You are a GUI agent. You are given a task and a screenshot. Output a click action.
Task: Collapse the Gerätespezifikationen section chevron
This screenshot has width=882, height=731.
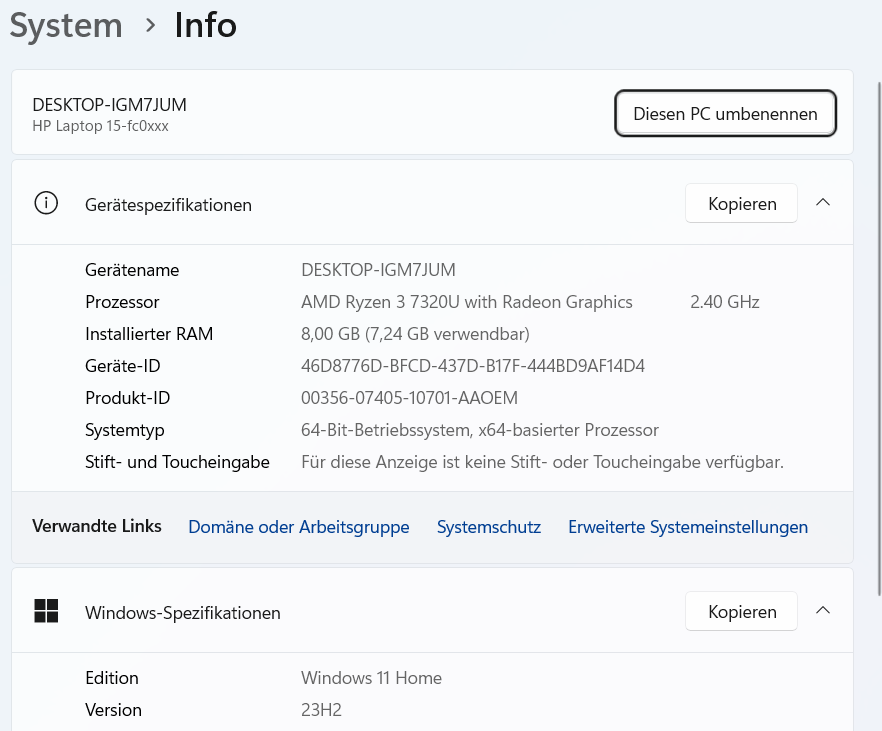click(x=823, y=202)
